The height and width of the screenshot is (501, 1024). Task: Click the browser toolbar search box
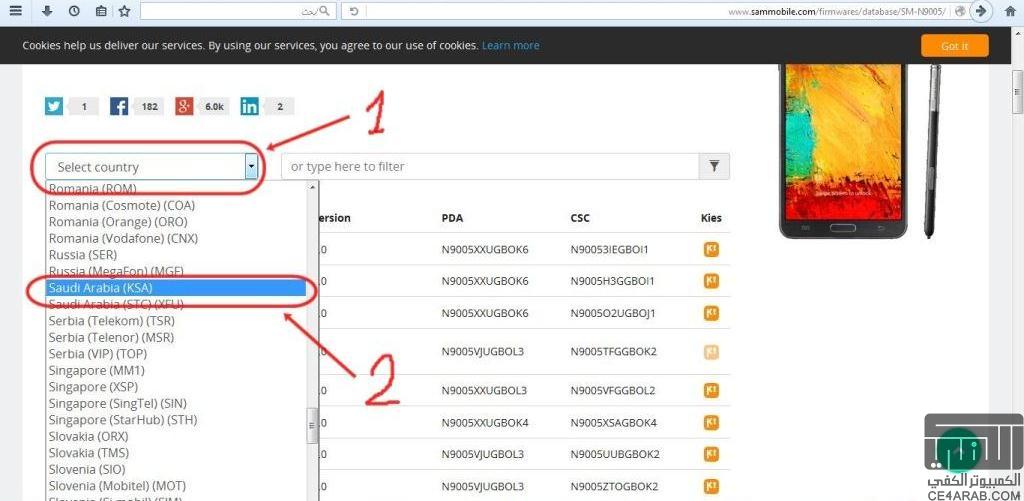(238, 11)
